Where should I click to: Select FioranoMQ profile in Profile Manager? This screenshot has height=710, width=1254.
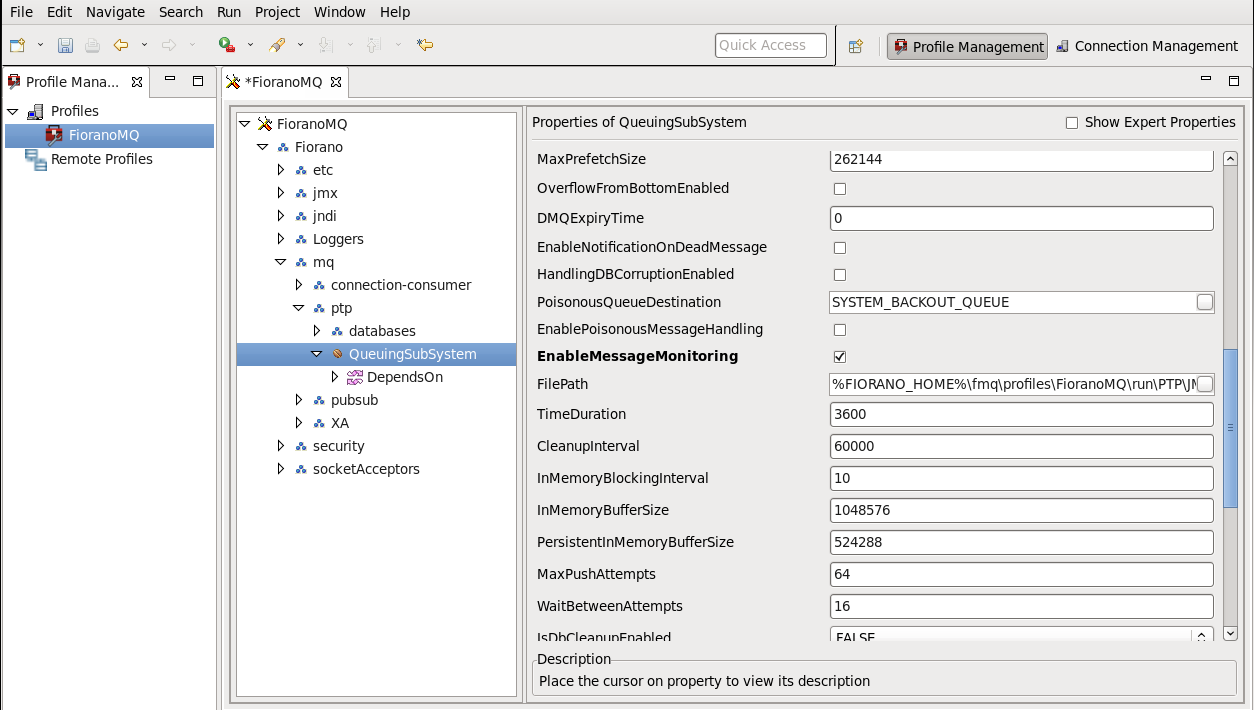[109, 135]
